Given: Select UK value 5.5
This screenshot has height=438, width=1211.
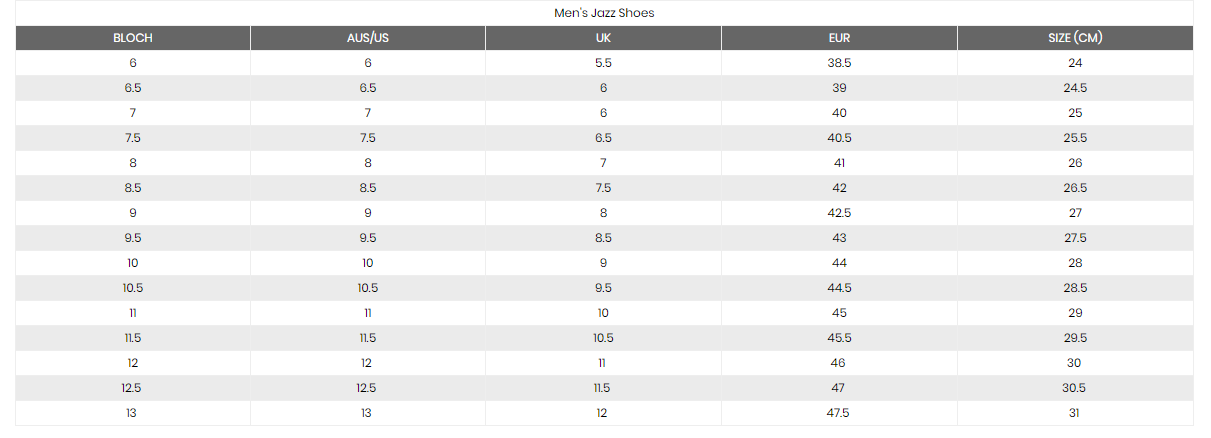Looking at the screenshot, I should (x=603, y=63).
